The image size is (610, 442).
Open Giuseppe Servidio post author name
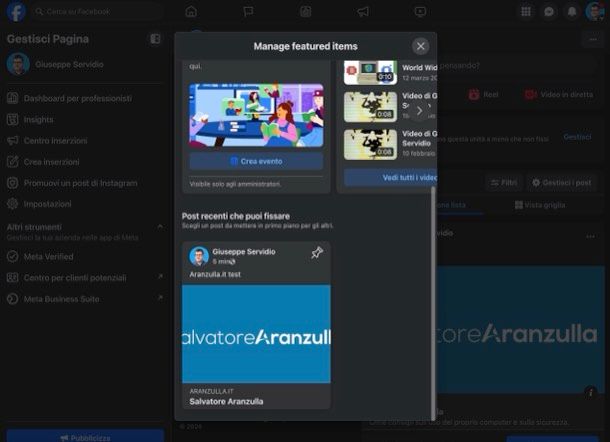244,252
